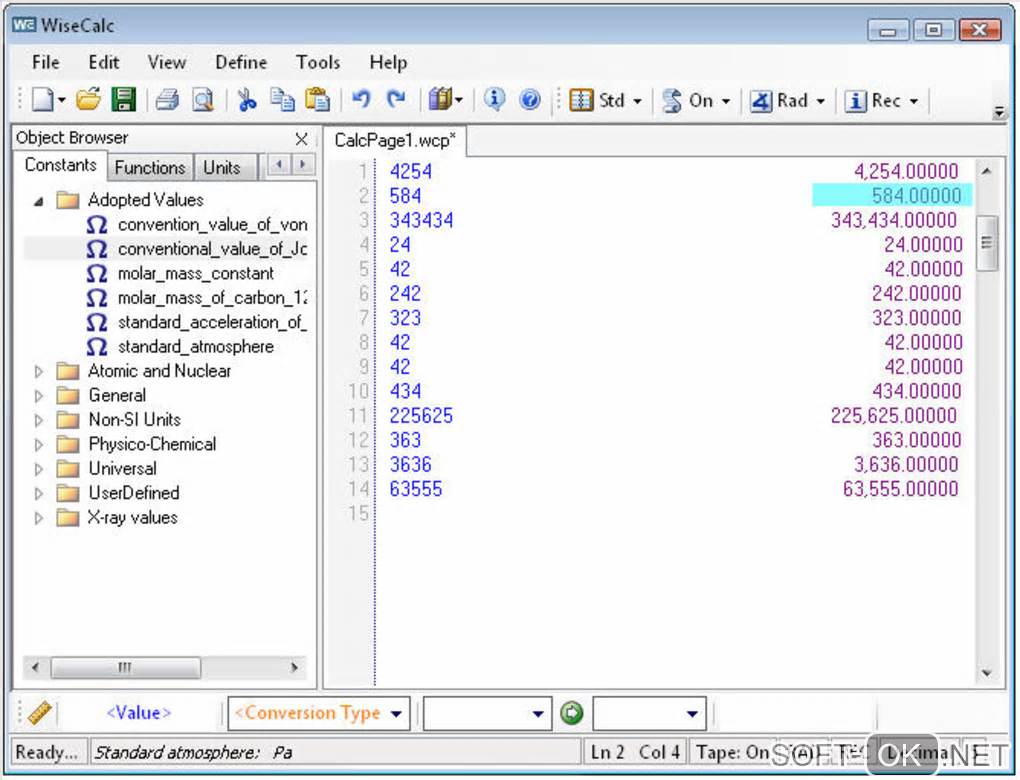Click the Cut scissors icon

click(x=247, y=100)
